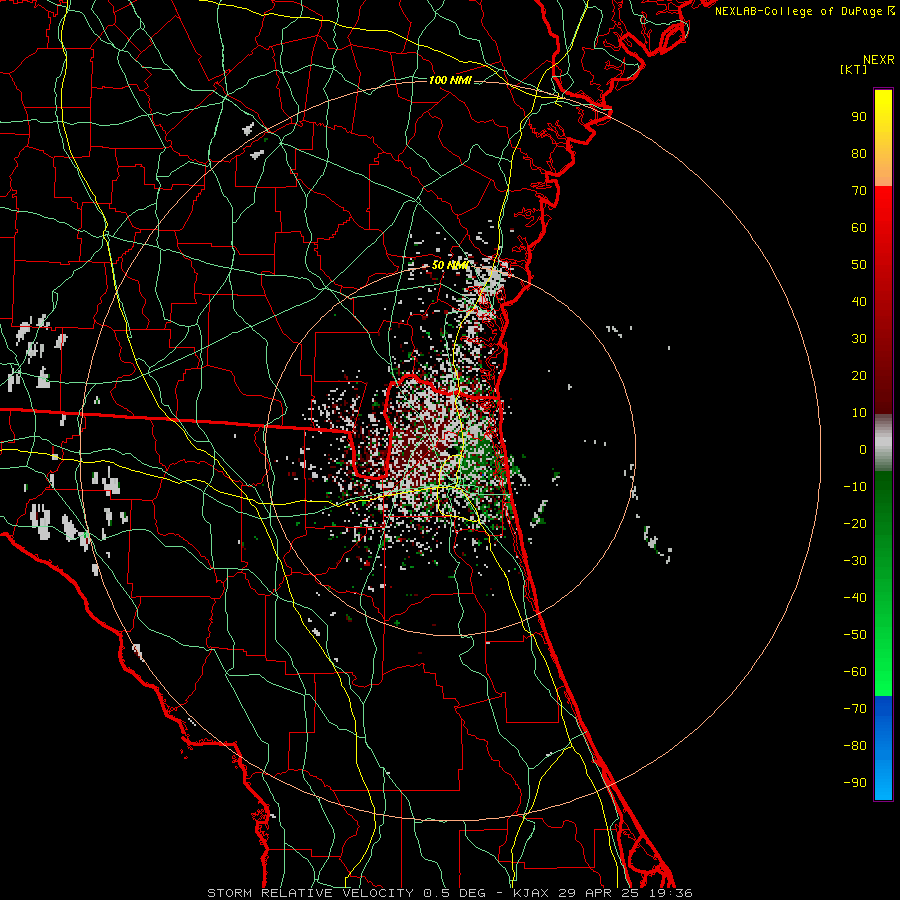
Task: Click the 50 value on the velocity scale
Action: click(x=859, y=265)
